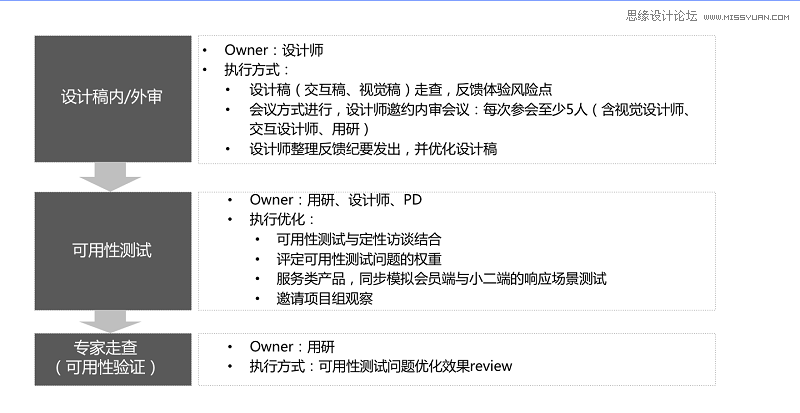The image size is (800, 413).
Task: Click the line '可用性测试与定性访谈结合'
Action: 359,239
